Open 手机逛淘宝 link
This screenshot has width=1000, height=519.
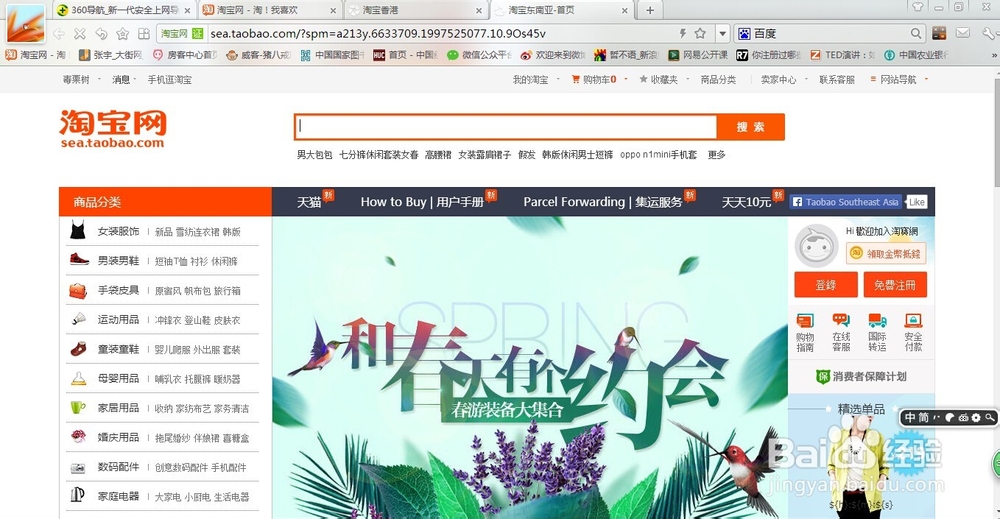pos(170,80)
